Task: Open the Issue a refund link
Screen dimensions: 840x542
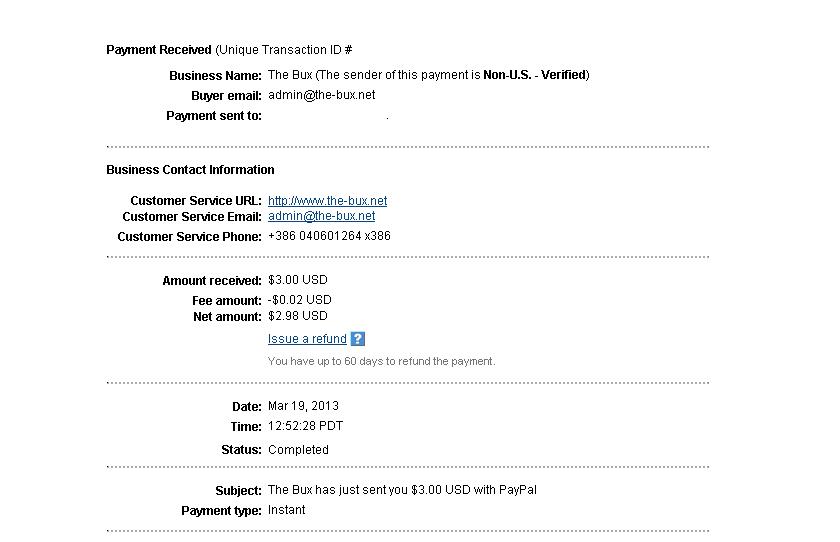Action: [x=307, y=339]
